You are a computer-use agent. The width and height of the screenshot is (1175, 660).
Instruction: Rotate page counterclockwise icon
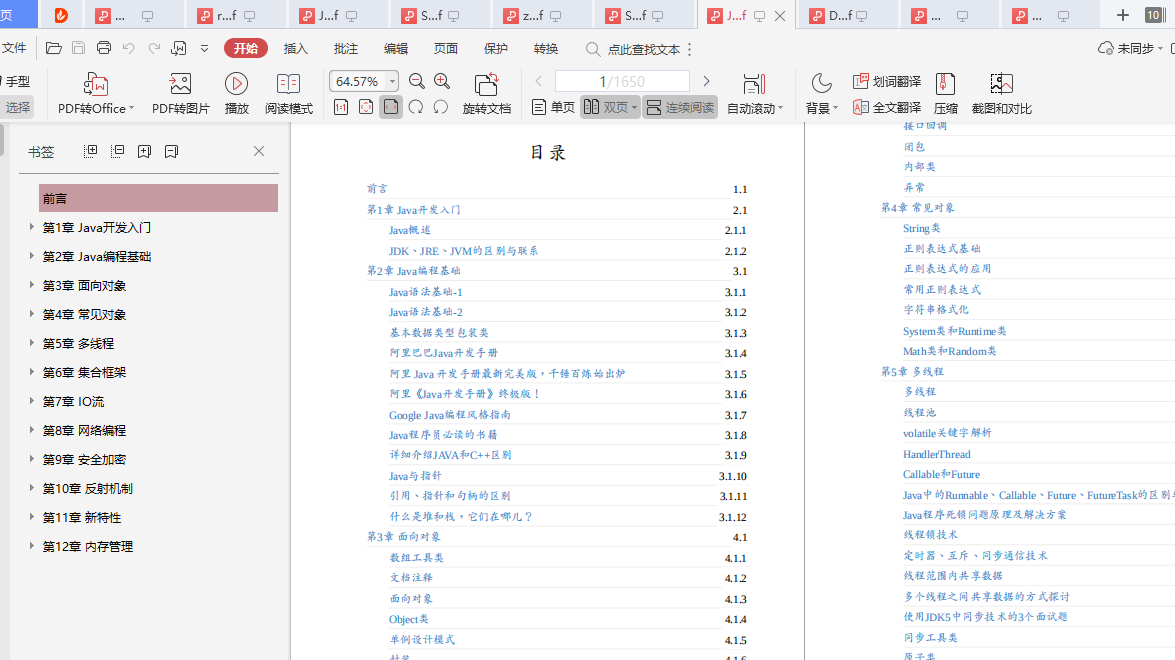[x=441, y=107]
